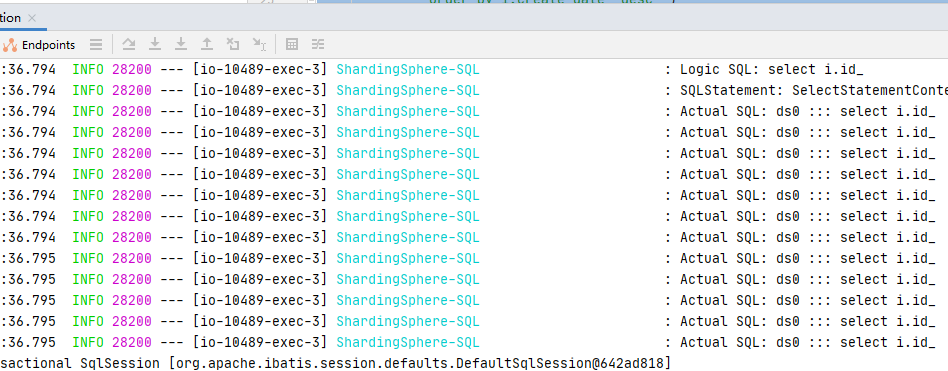Screen dimensions: 948x371
Task: Click the Trace Current Stream Chain icon
Action: (318, 44)
